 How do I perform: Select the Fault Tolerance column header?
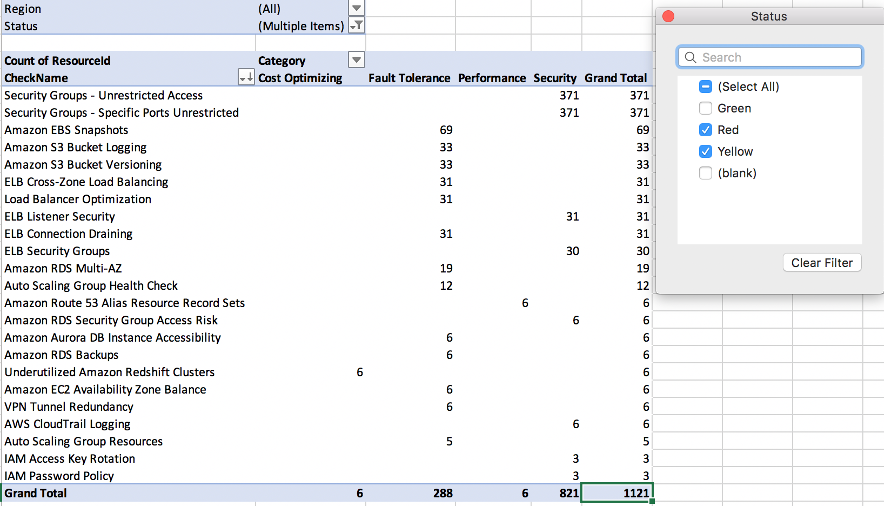tap(409, 78)
